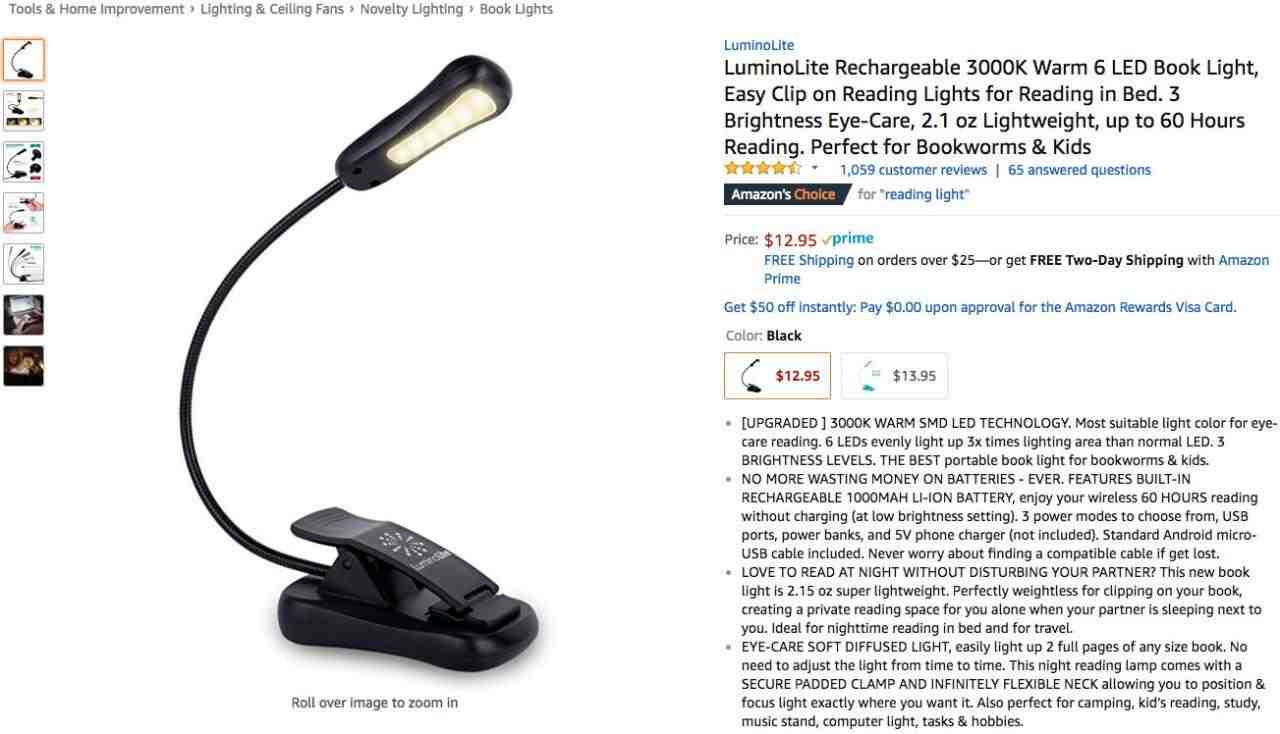Open the 65 answered questions link
The width and height of the screenshot is (1280, 734).
click(x=1079, y=170)
